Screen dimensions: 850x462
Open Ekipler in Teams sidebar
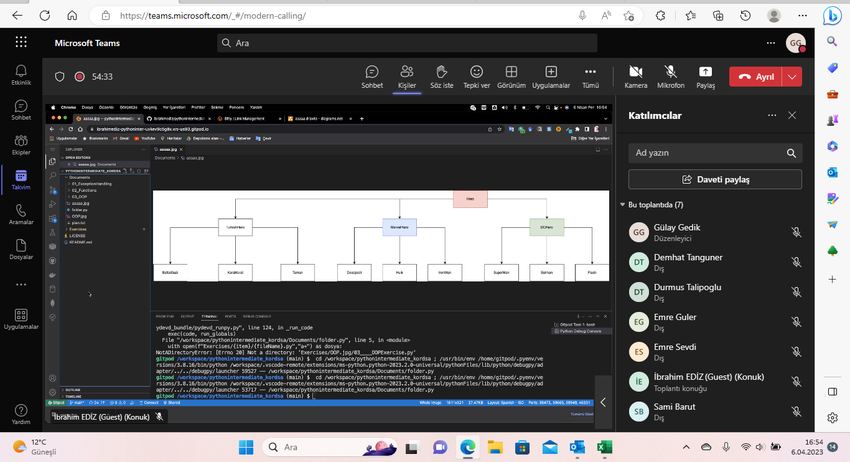[x=21, y=145]
